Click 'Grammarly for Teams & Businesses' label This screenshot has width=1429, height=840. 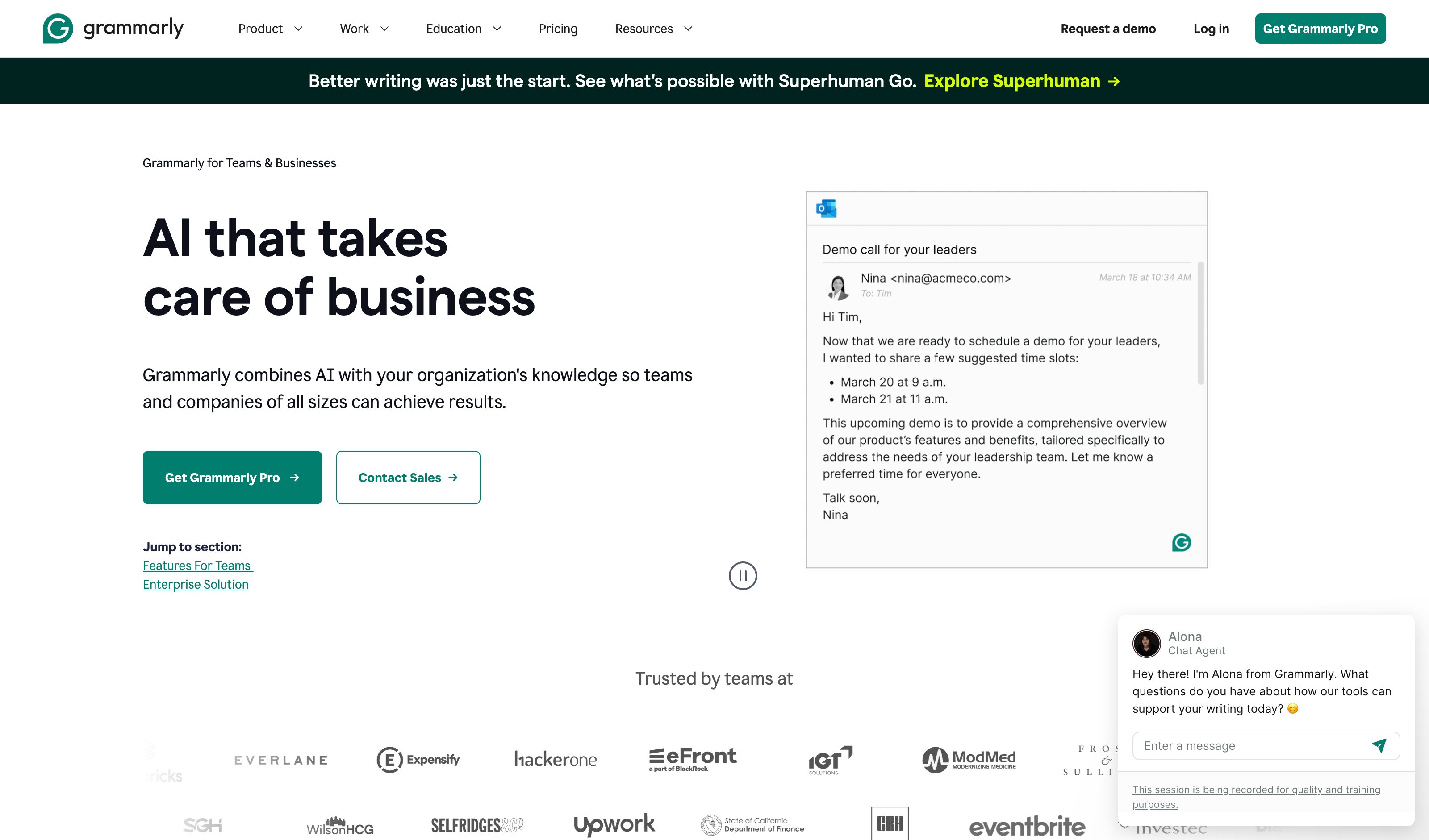tap(239, 163)
